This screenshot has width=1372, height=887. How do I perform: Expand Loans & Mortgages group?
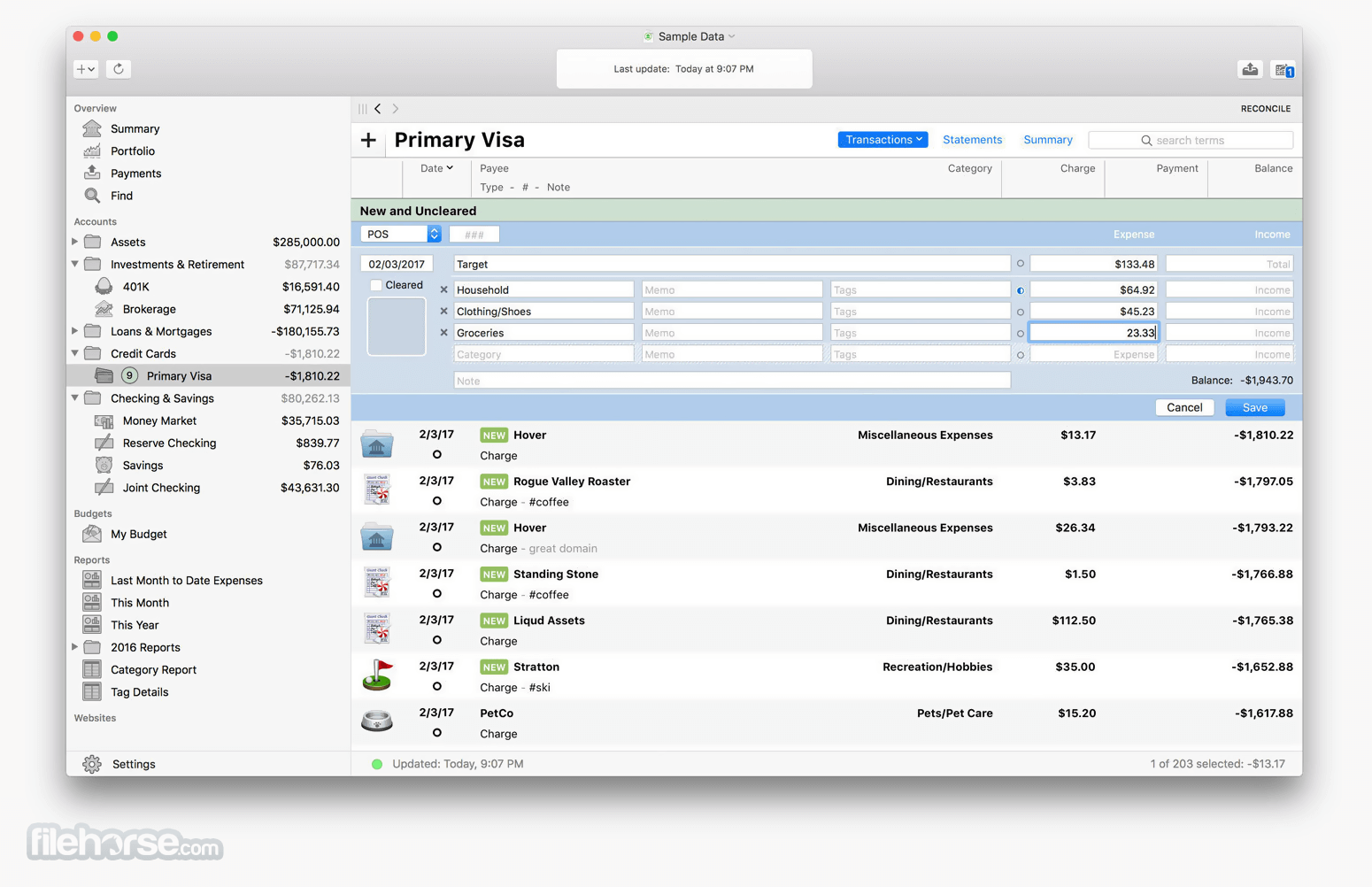(x=75, y=331)
